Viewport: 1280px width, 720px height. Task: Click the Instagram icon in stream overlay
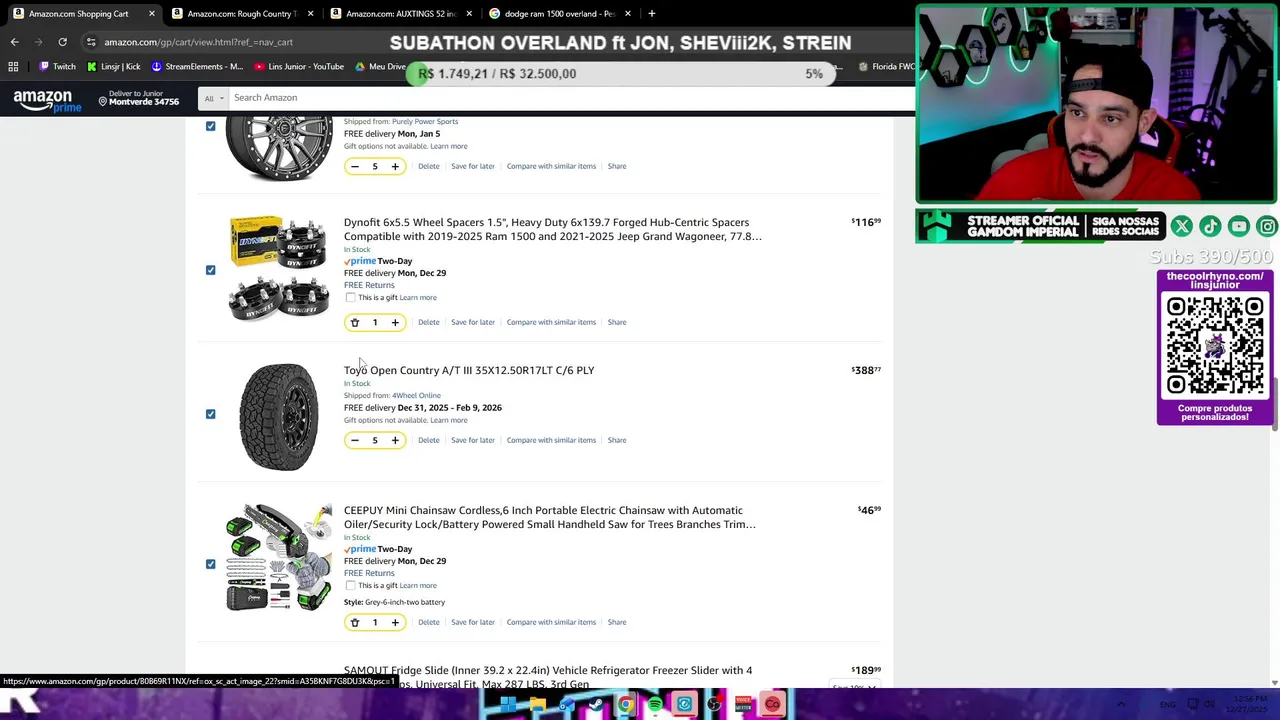(x=1267, y=227)
